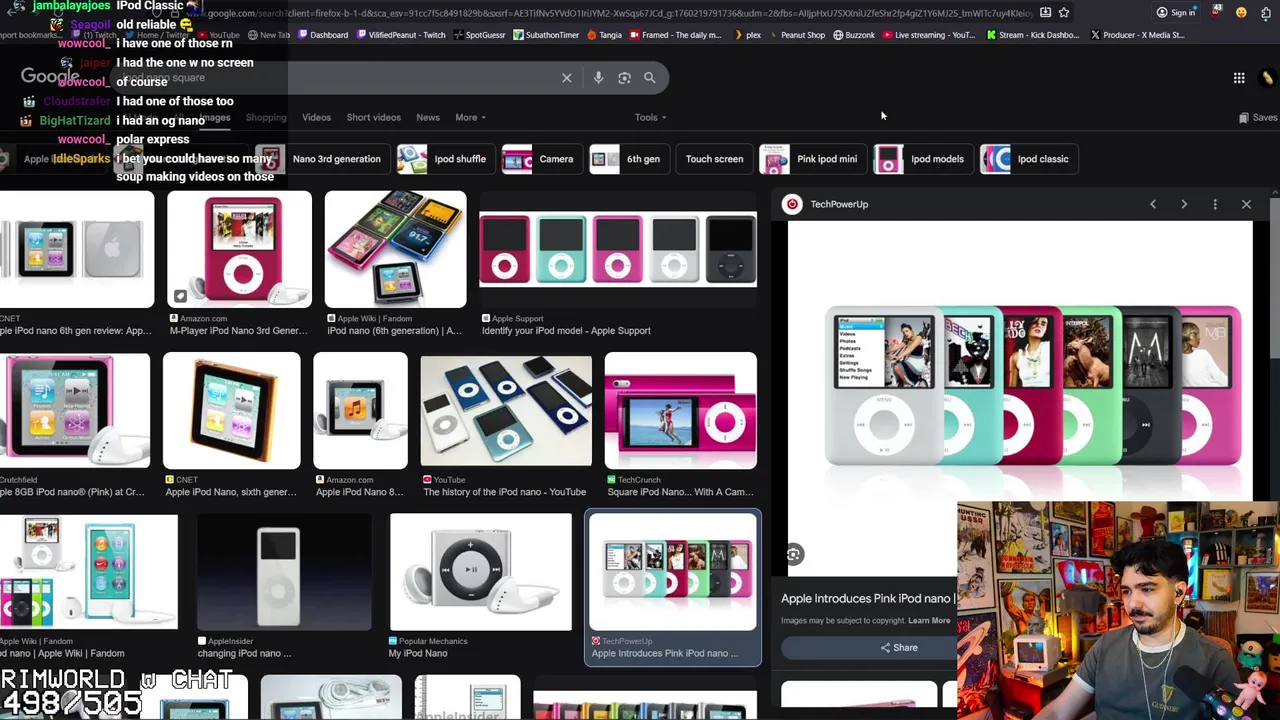Click the magnifier search button
The height and width of the screenshot is (720, 1280).
coord(650,78)
